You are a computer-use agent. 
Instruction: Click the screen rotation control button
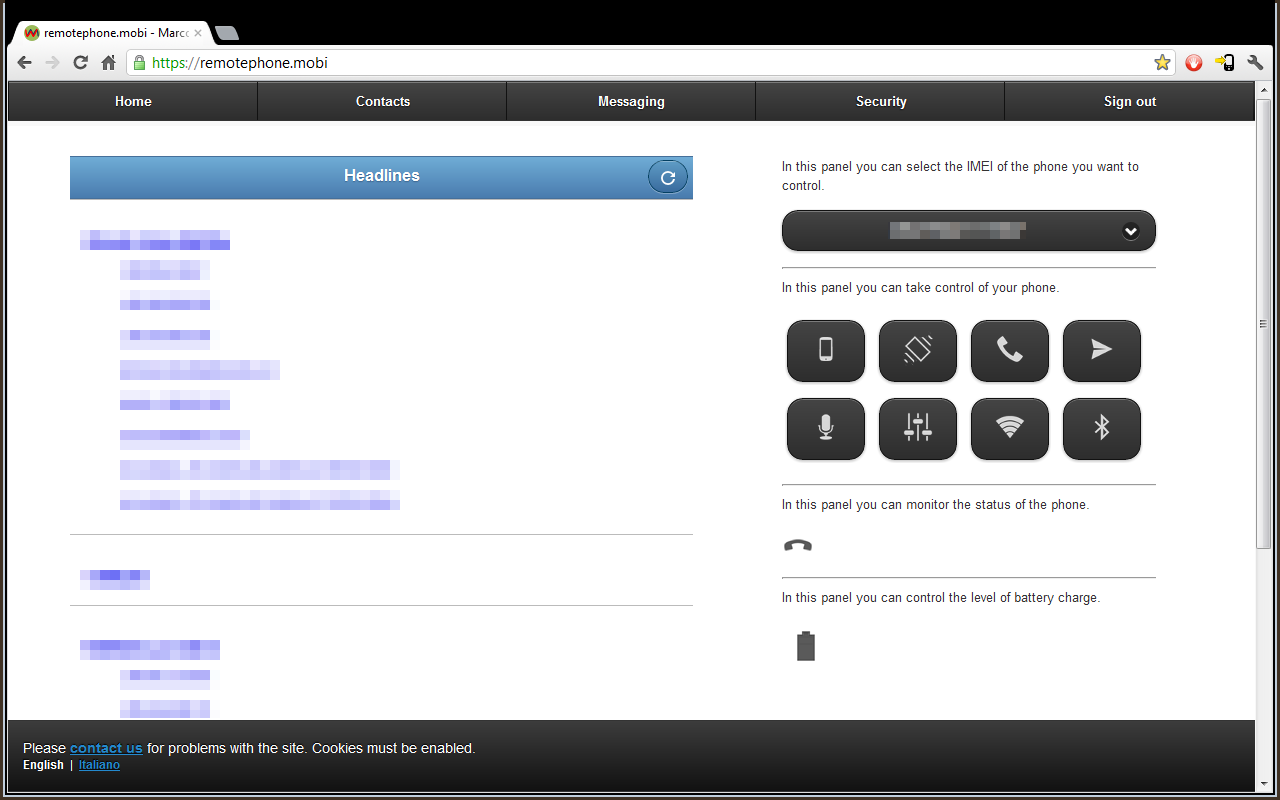pos(918,350)
